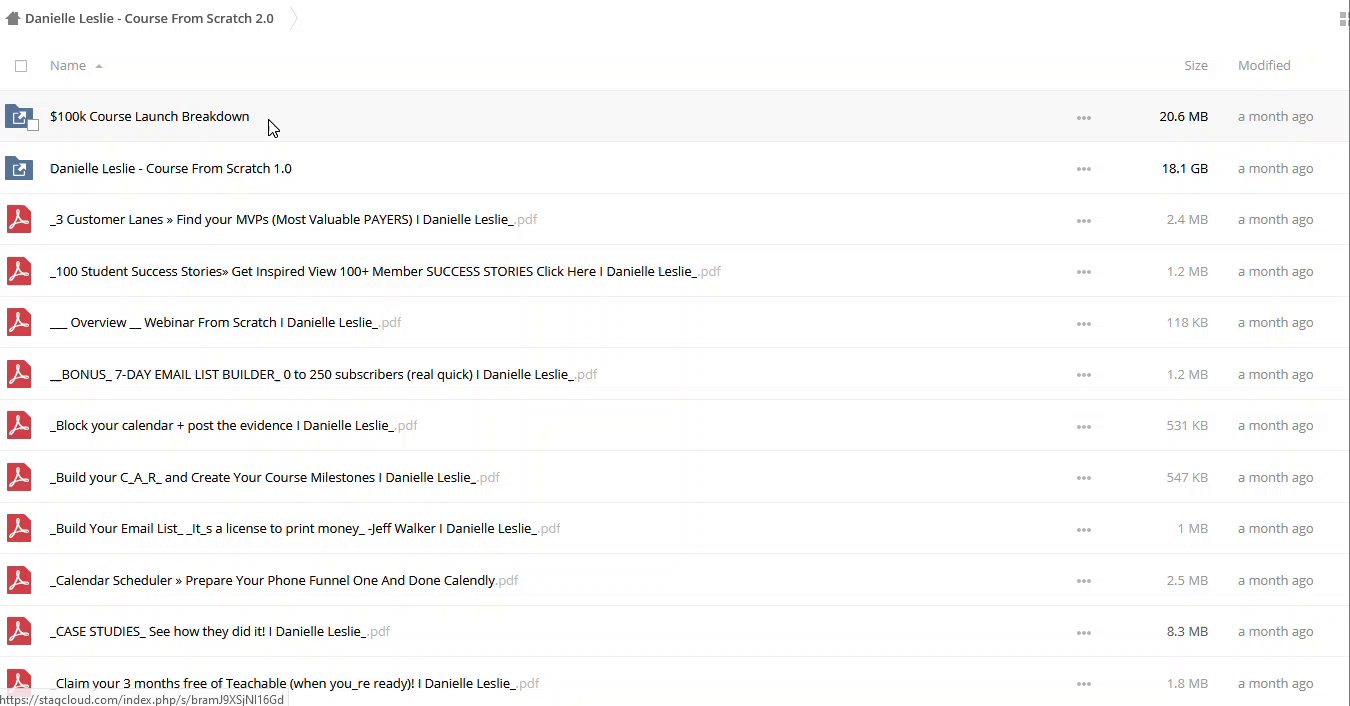Open Claim your 3 months free of Teachable PDF

(295, 683)
